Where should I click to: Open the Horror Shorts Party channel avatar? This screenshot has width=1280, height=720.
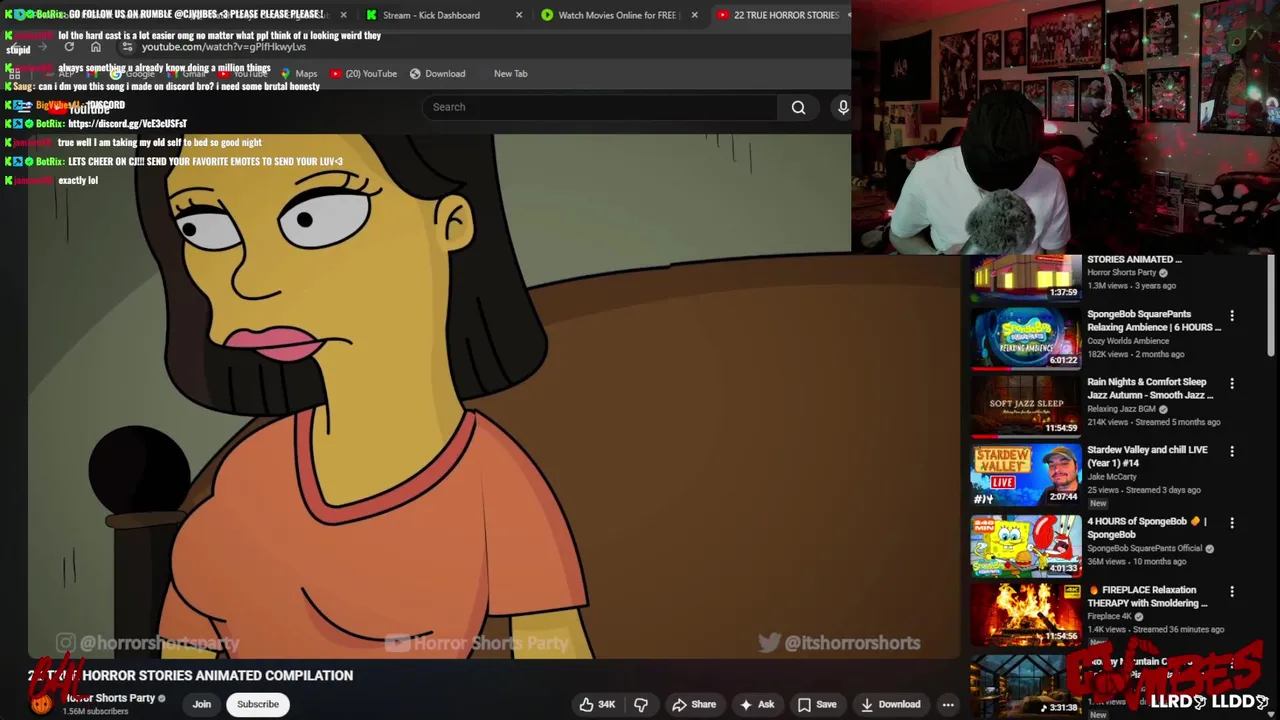pos(41,704)
